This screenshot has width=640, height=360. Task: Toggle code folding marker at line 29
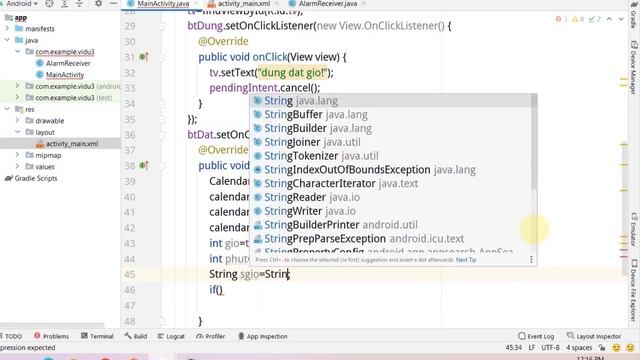click(x=162, y=26)
